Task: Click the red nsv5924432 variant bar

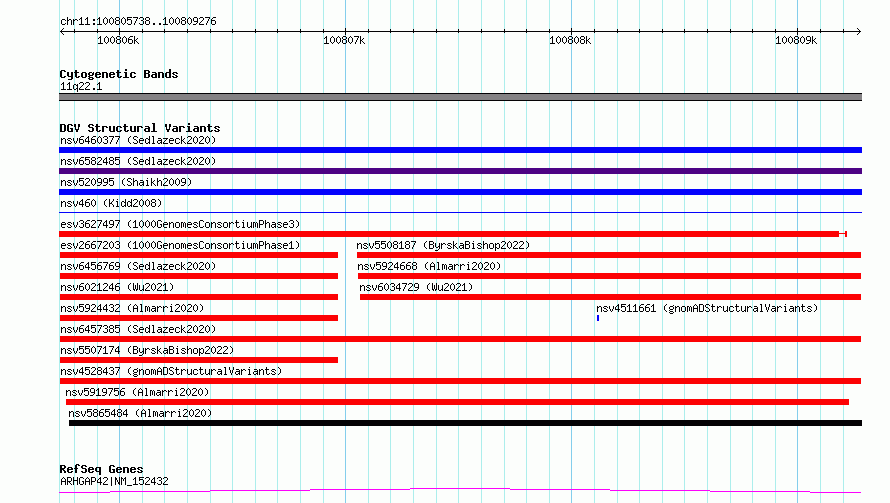Action: point(199,318)
